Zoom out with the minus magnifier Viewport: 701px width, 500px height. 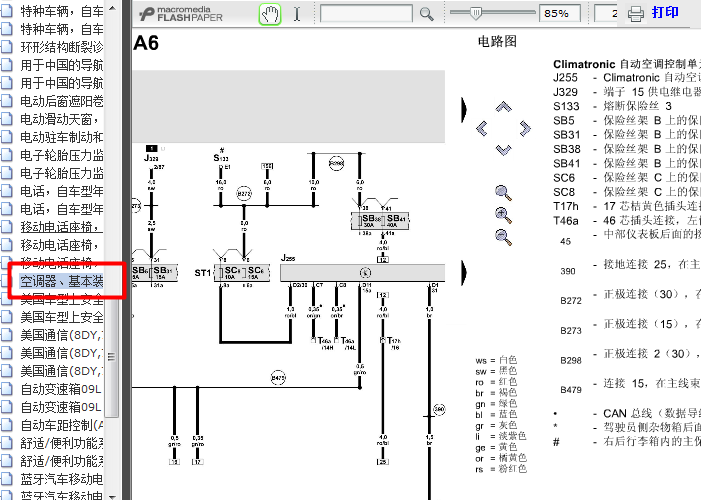pos(503,236)
